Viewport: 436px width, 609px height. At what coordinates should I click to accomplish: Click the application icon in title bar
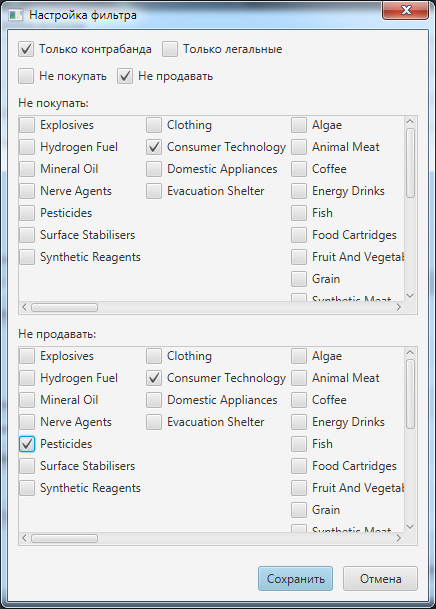(16, 15)
